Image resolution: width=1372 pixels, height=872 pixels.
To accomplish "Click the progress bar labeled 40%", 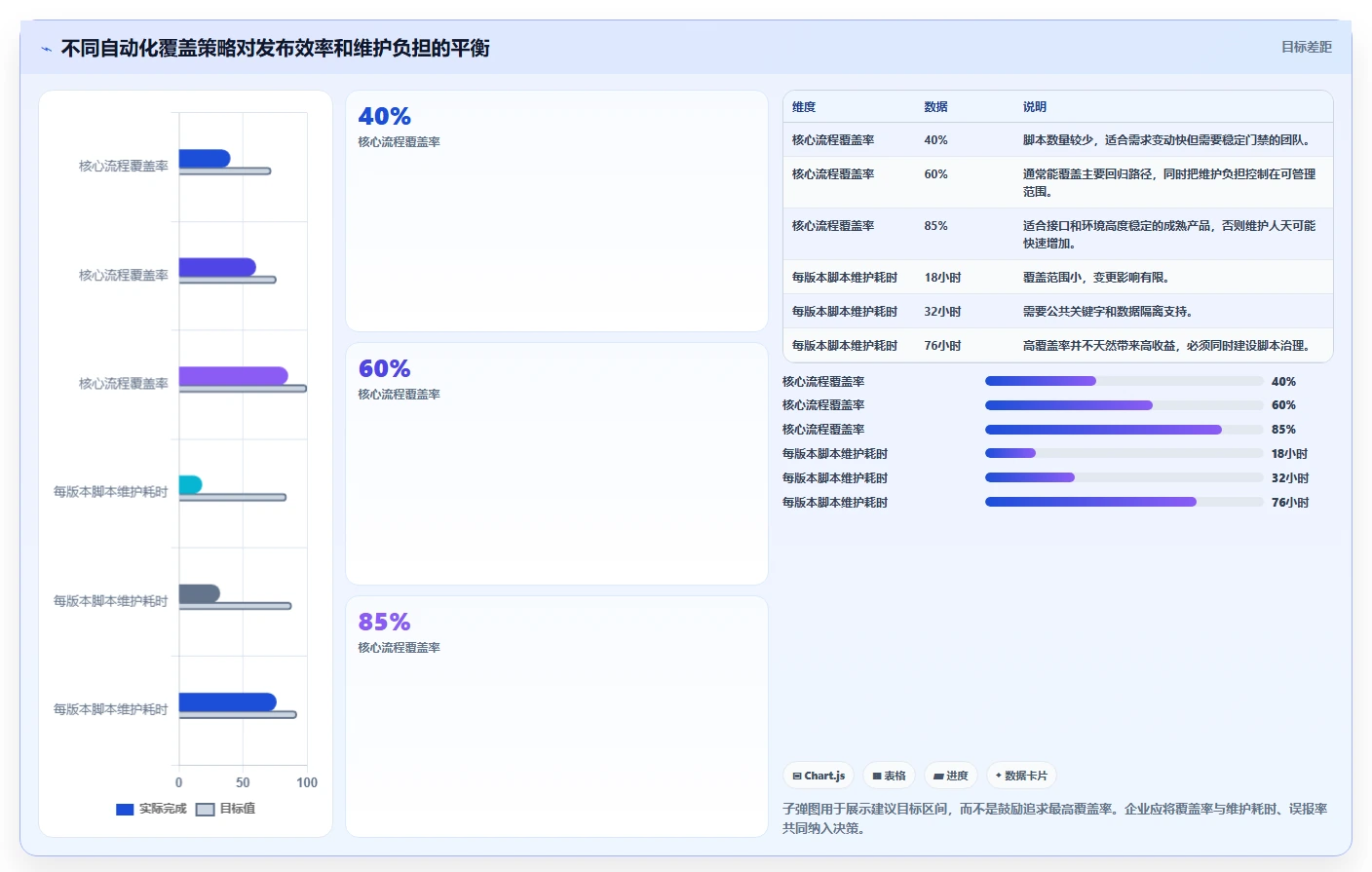I will [1124, 381].
